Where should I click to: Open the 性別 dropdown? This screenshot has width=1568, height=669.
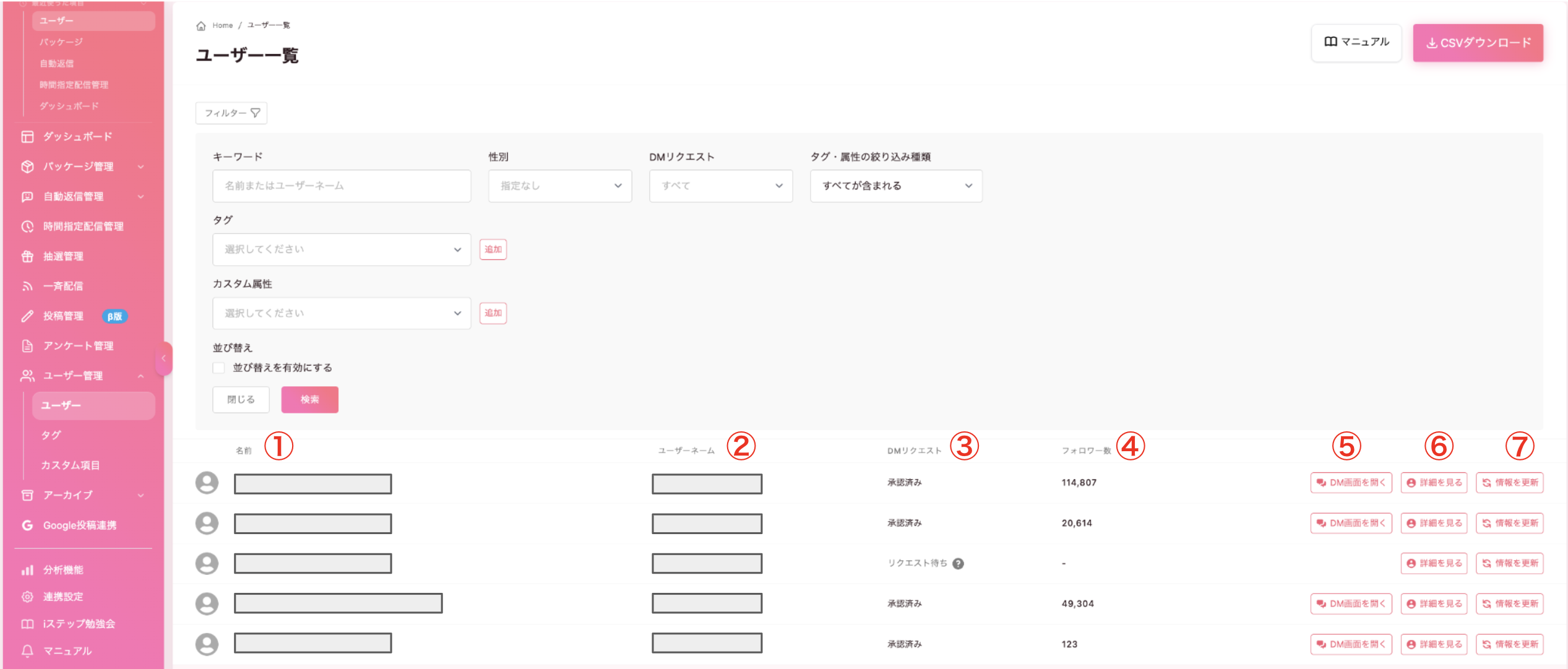(559, 186)
